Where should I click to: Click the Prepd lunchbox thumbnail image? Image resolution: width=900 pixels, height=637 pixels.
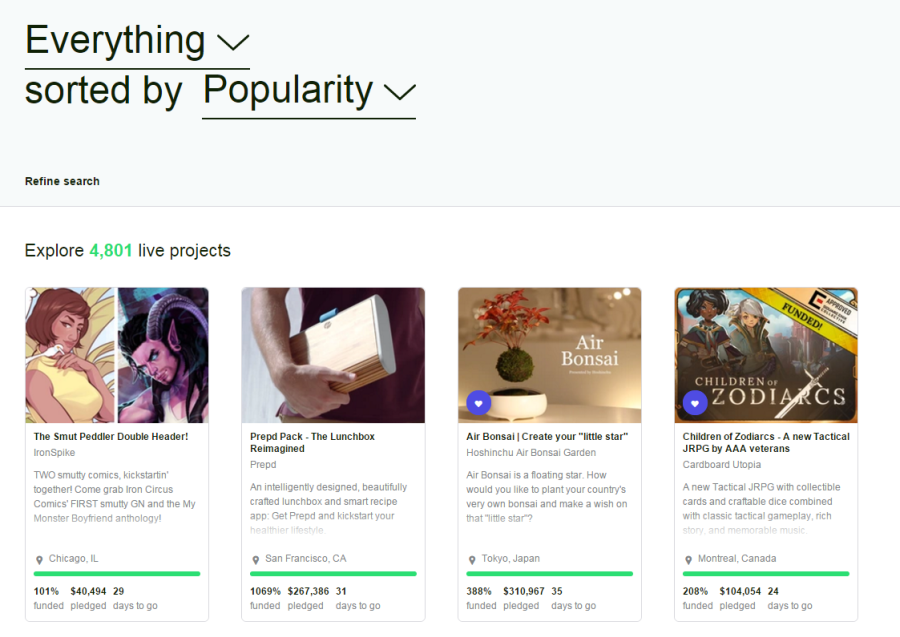click(x=333, y=355)
